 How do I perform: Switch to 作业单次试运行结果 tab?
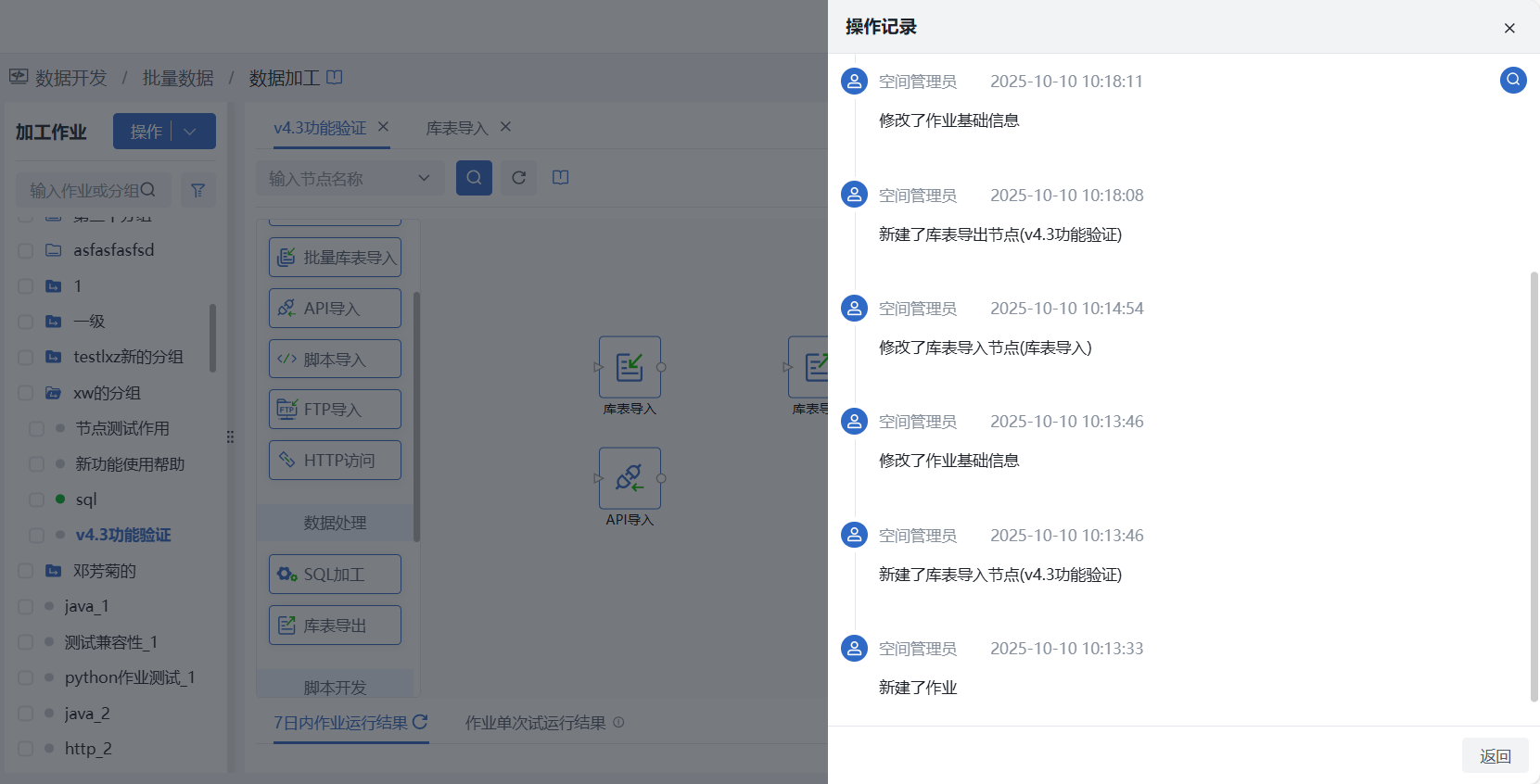[536, 722]
